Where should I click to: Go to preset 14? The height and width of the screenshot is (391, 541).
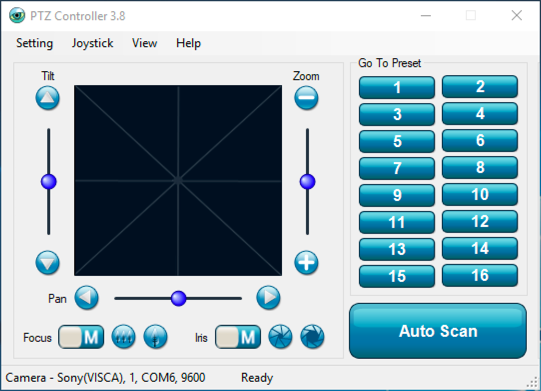click(480, 248)
